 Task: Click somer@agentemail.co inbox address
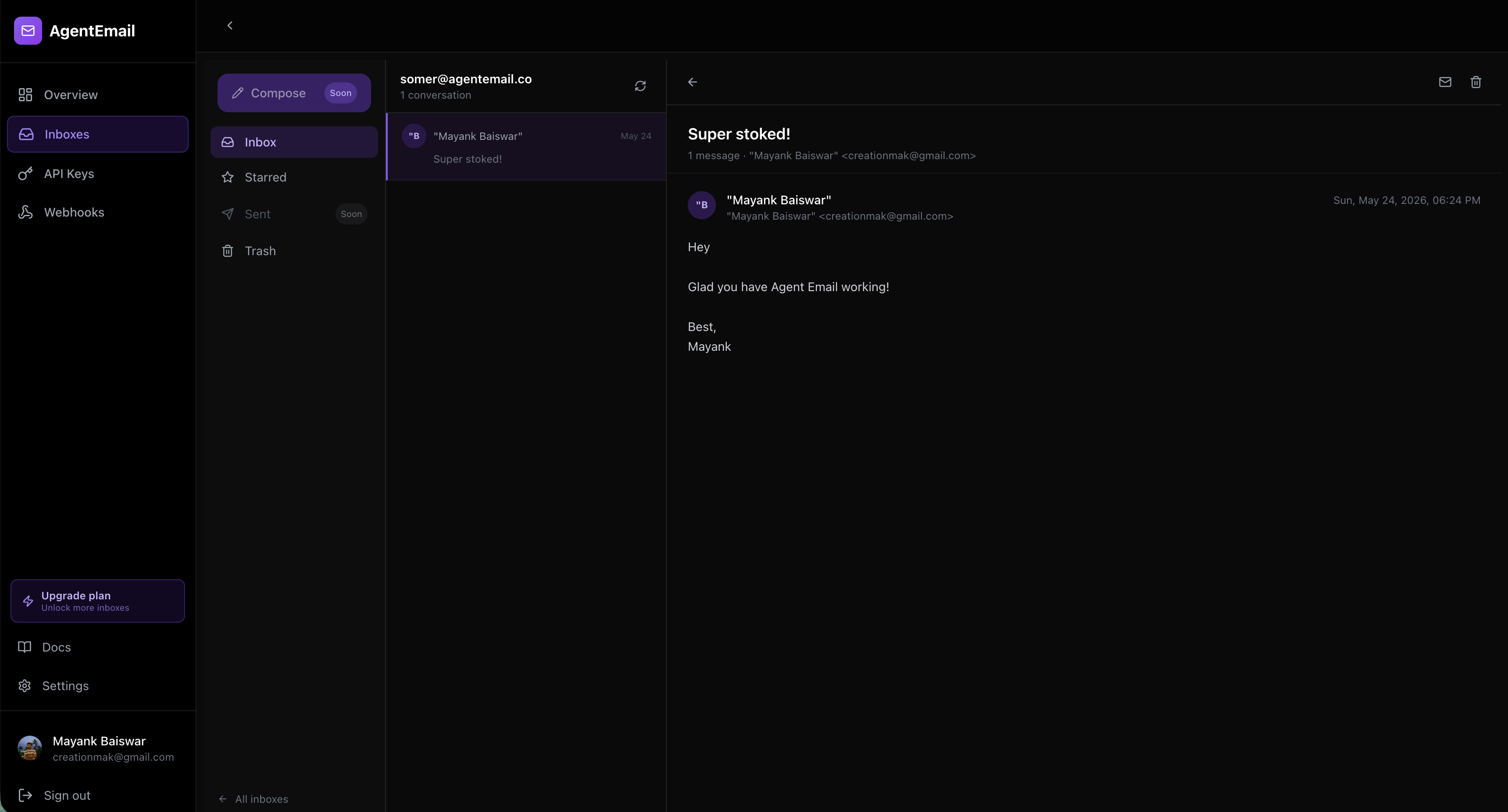[x=466, y=79]
